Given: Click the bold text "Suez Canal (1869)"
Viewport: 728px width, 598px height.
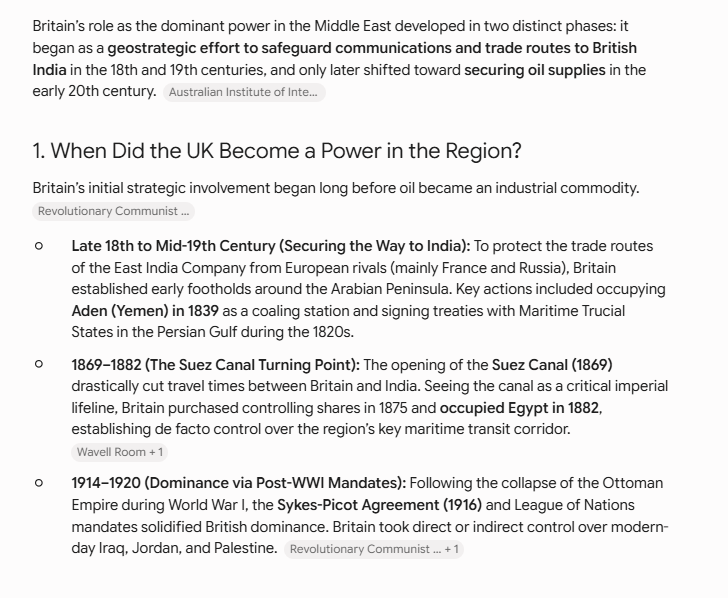Looking at the screenshot, I should point(552,365).
